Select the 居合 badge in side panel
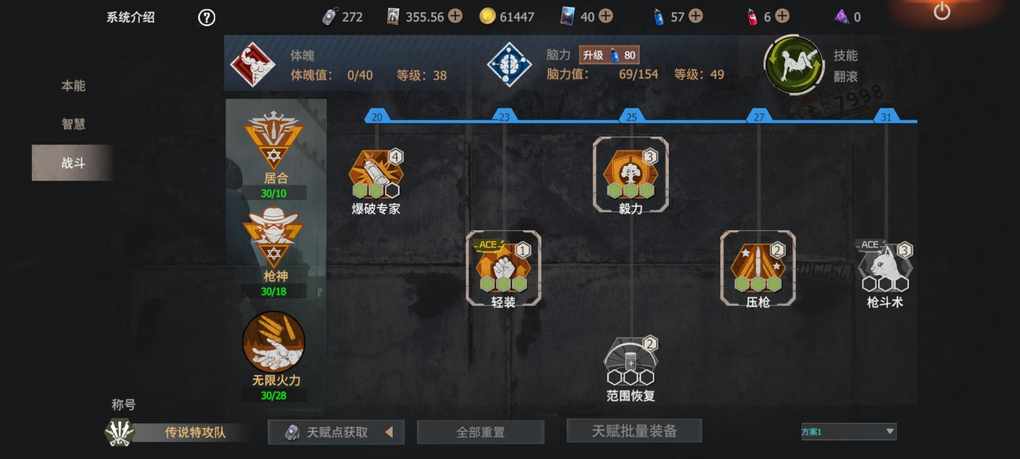The width and height of the screenshot is (1020, 459). [x=274, y=142]
